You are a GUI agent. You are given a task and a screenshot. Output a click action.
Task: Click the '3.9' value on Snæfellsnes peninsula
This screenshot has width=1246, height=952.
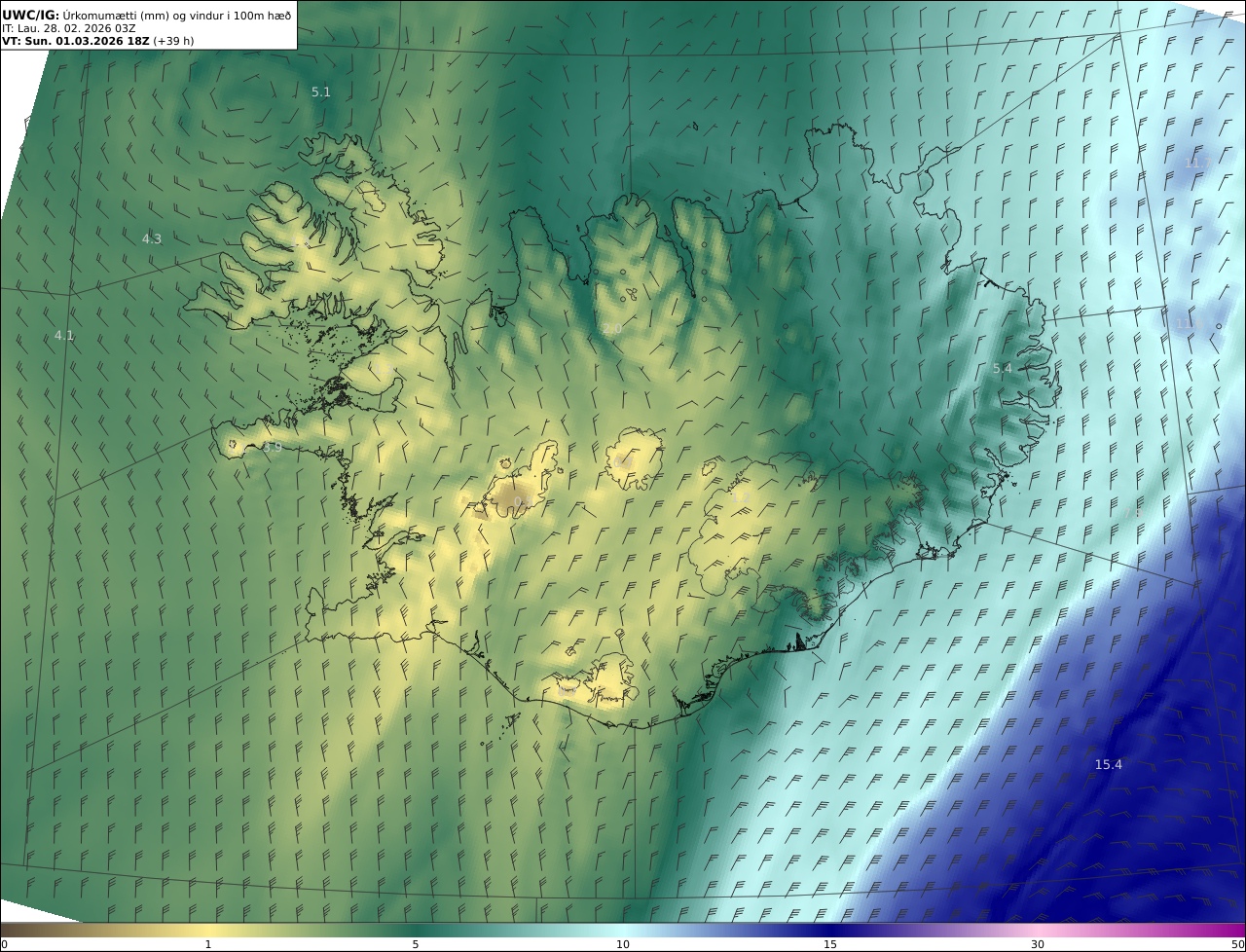[273, 448]
